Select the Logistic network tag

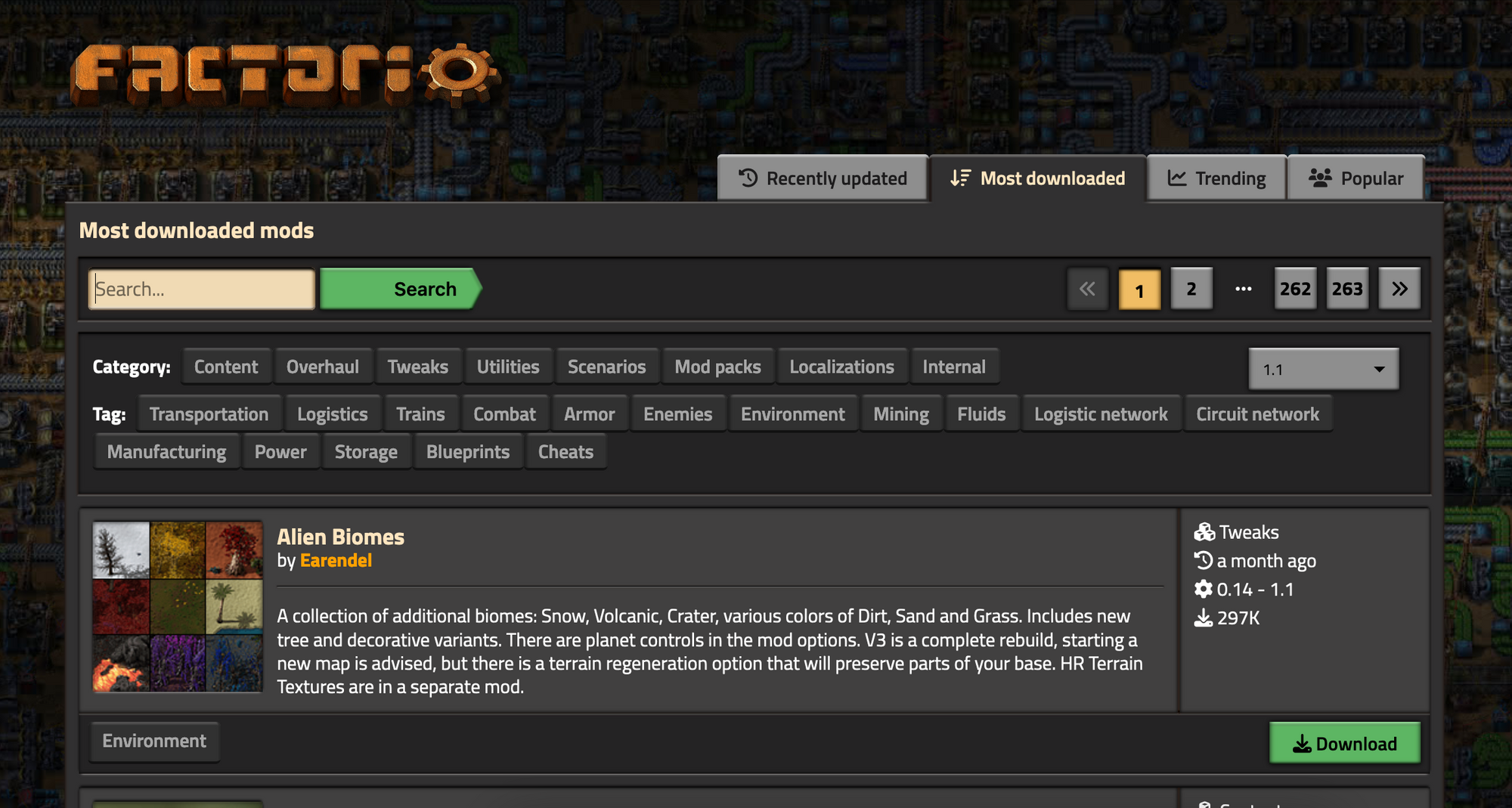tap(1101, 414)
